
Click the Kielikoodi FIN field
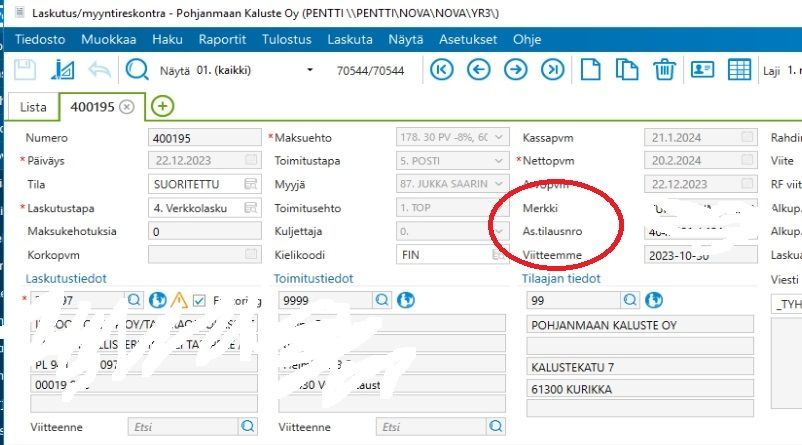click(x=452, y=255)
